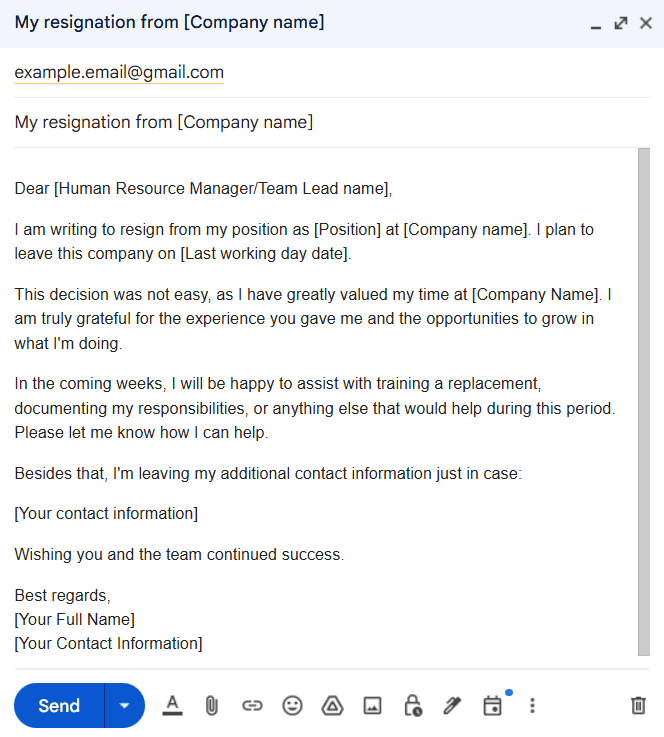This screenshot has width=664, height=737.
Task: Toggle confidential mode lock icon
Action: click(412, 705)
